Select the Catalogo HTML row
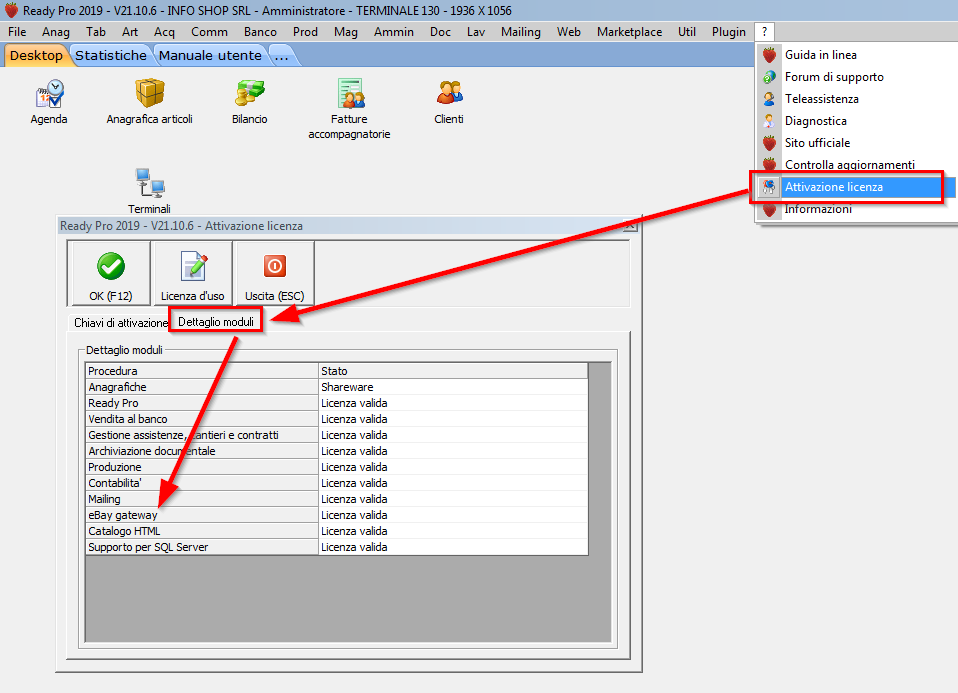This screenshot has height=693, width=958. point(337,530)
